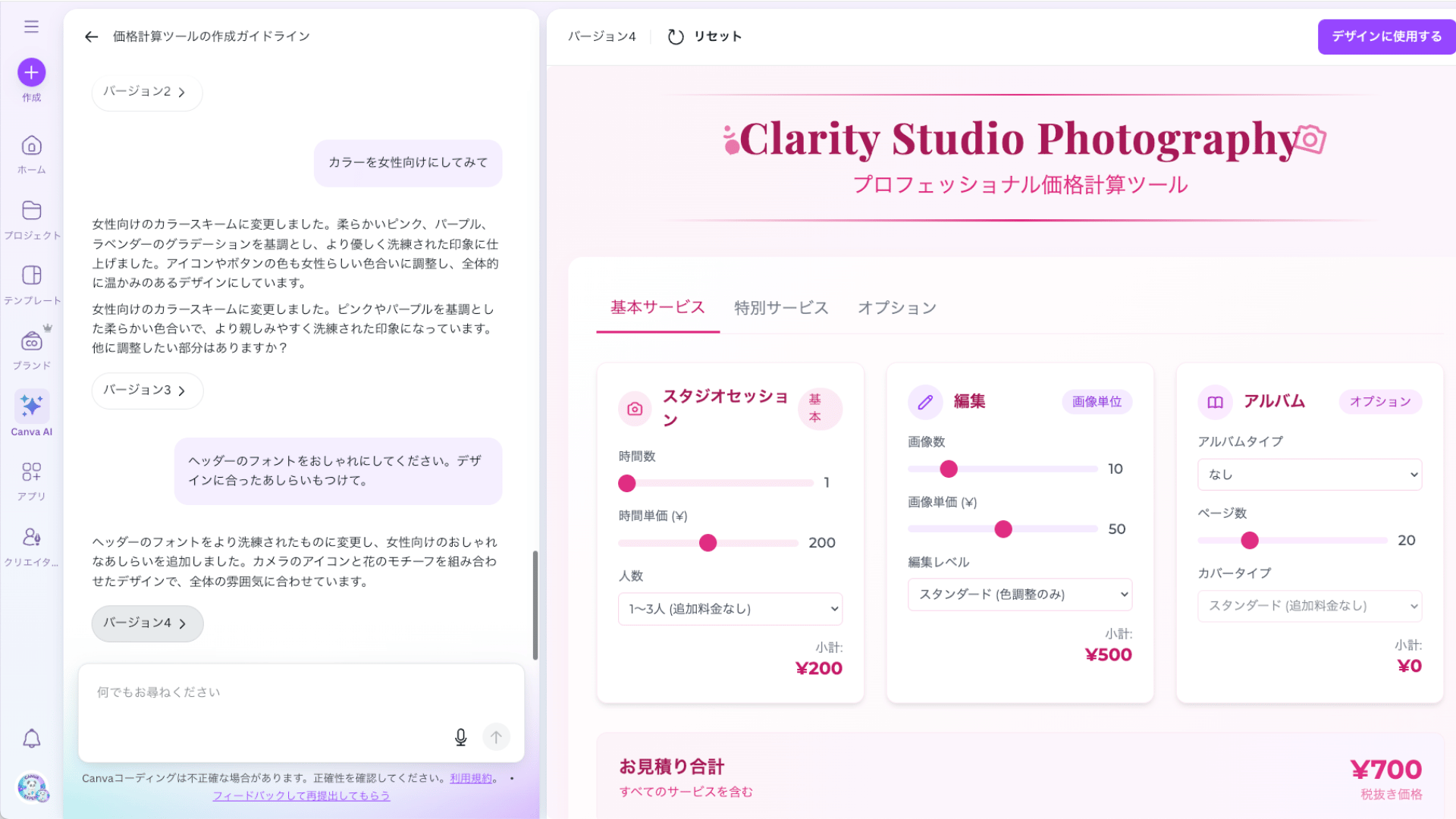1456x819 pixels.
Task: Go to Home in sidebar
Action: click(x=31, y=146)
